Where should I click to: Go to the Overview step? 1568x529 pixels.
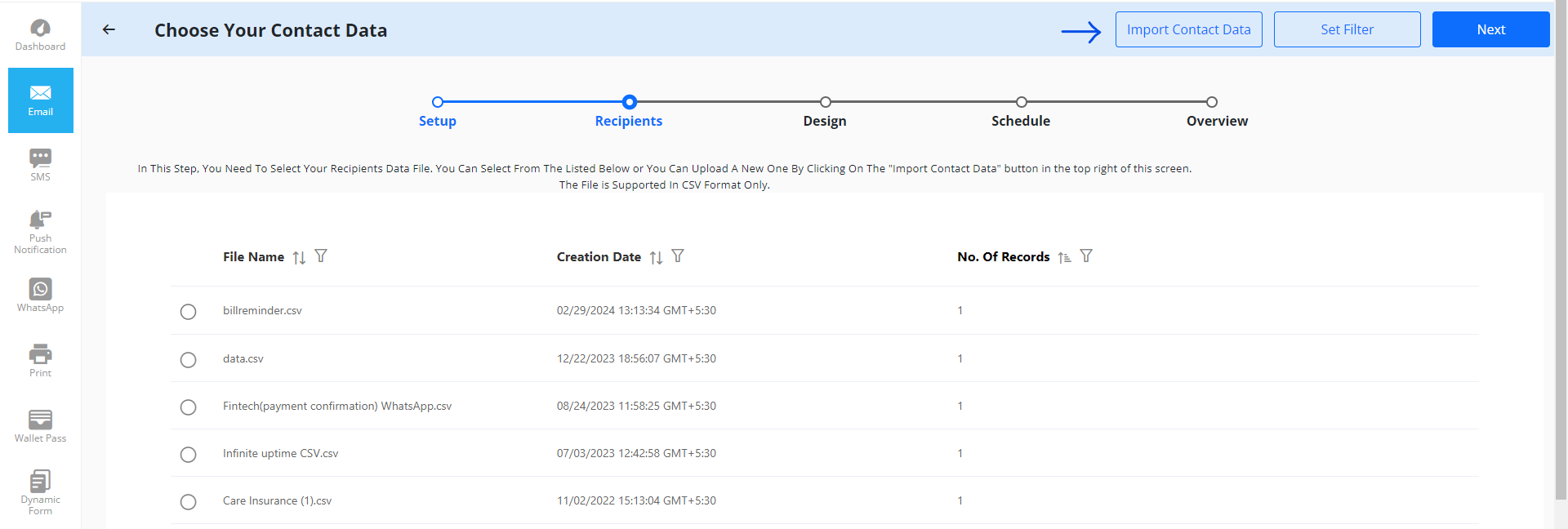(x=1217, y=113)
